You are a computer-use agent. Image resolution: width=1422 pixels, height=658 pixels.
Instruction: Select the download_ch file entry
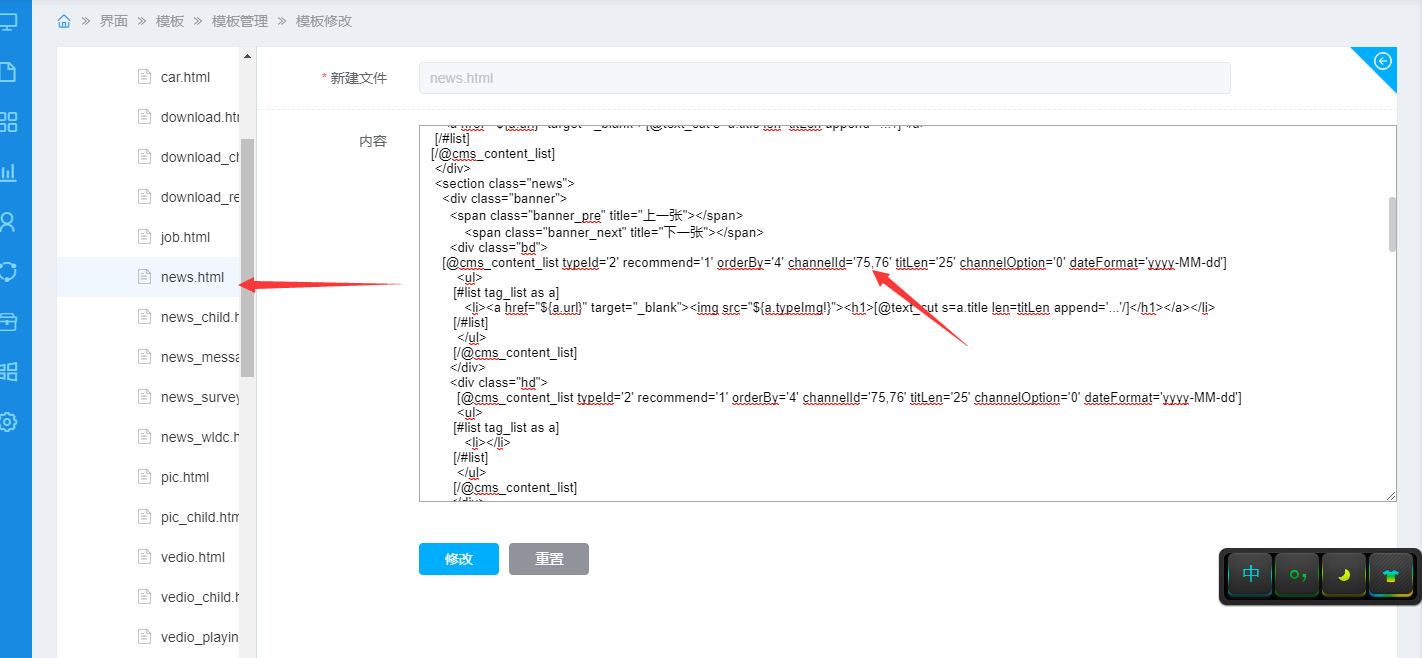tap(200, 157)
